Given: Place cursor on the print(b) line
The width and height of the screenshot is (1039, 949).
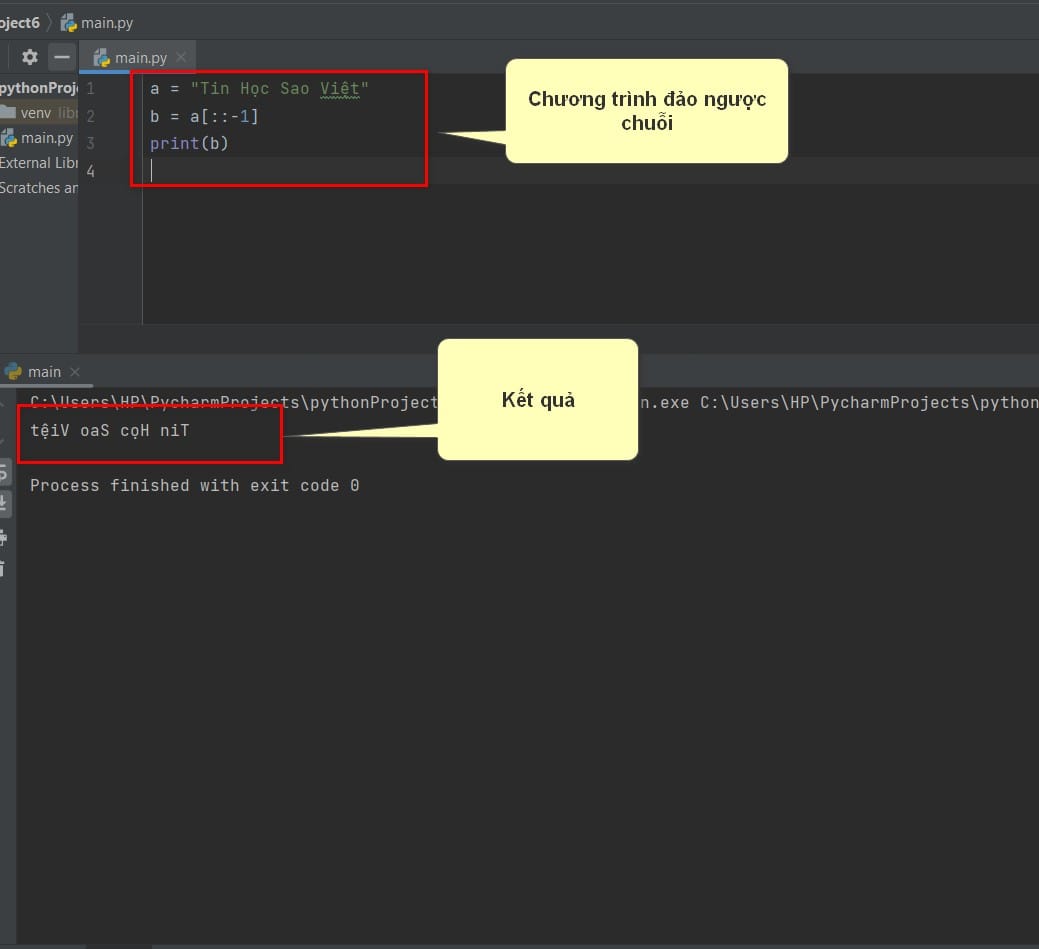Looking at the screenshot, I should (x=189, y=144).
